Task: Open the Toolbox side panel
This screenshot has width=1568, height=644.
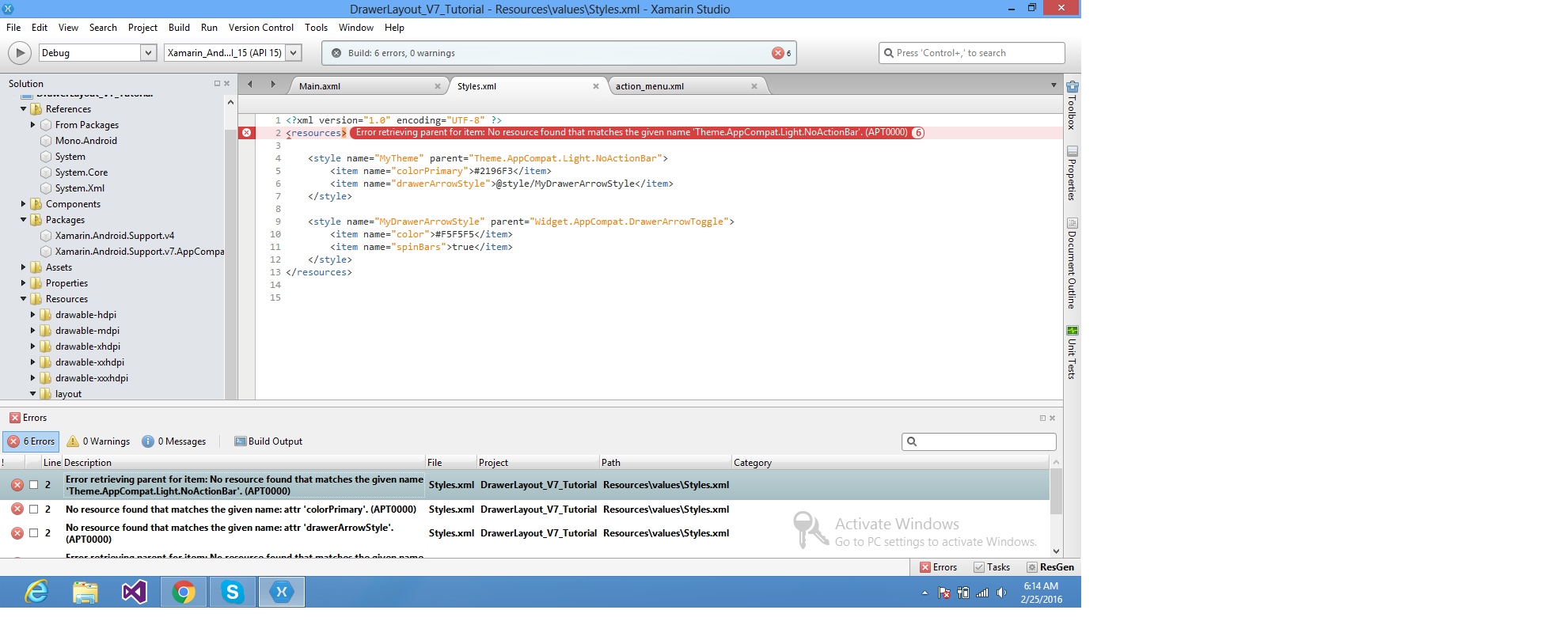Action: point(1072,104)
